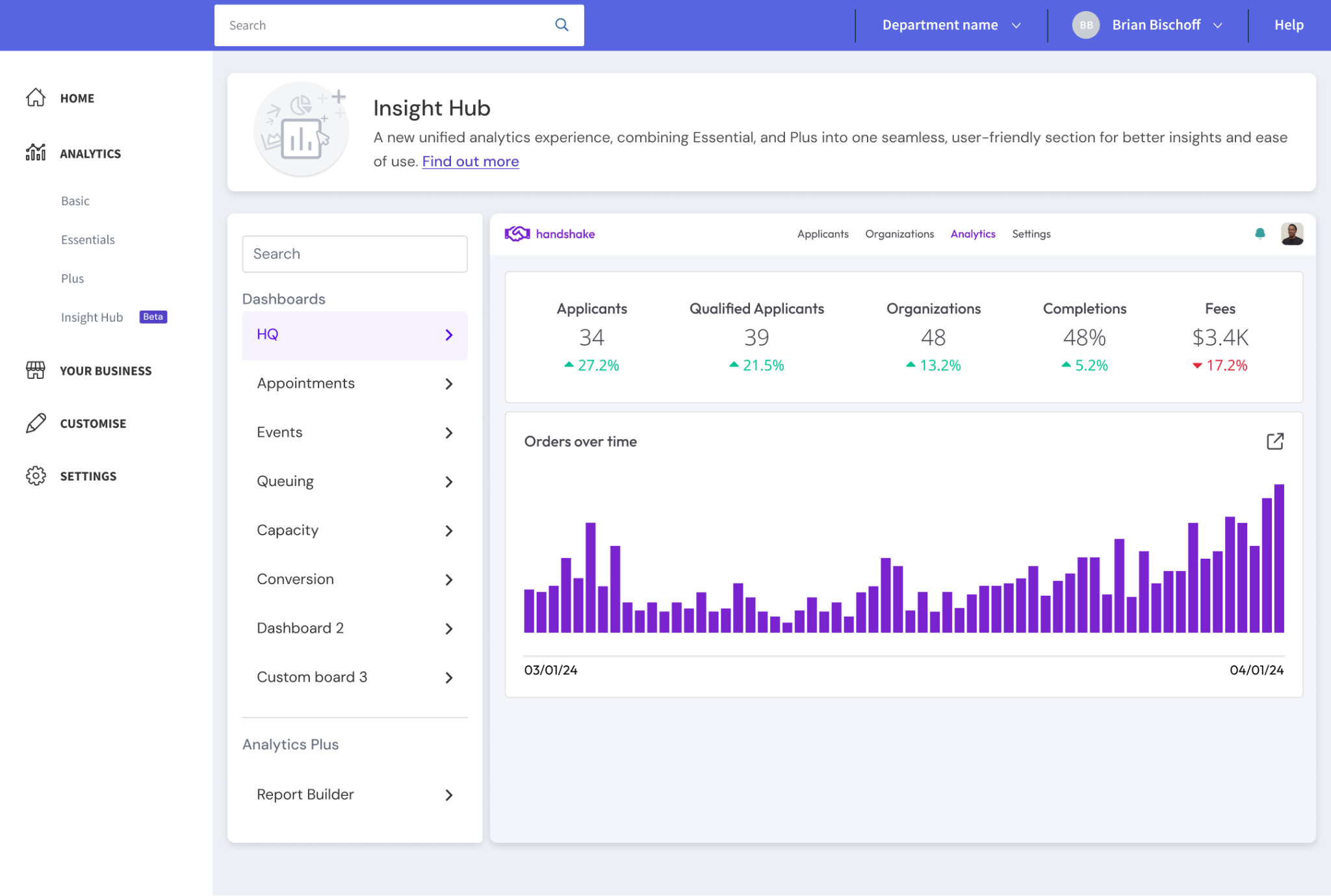Select Insight Hub Beta in sidebar
This screenshot has height=896, width=1331.
coord(92,317)
